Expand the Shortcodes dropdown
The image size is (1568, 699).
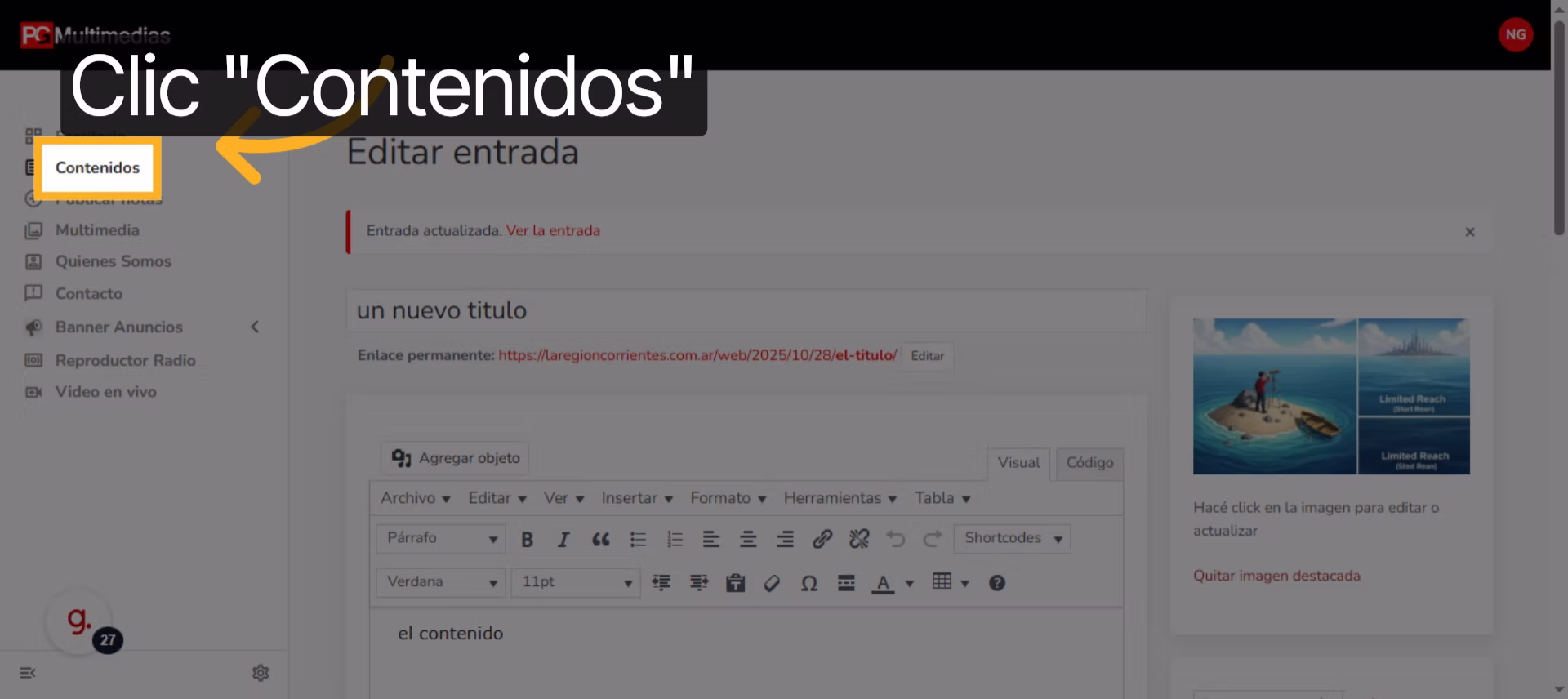(1012, 538)
